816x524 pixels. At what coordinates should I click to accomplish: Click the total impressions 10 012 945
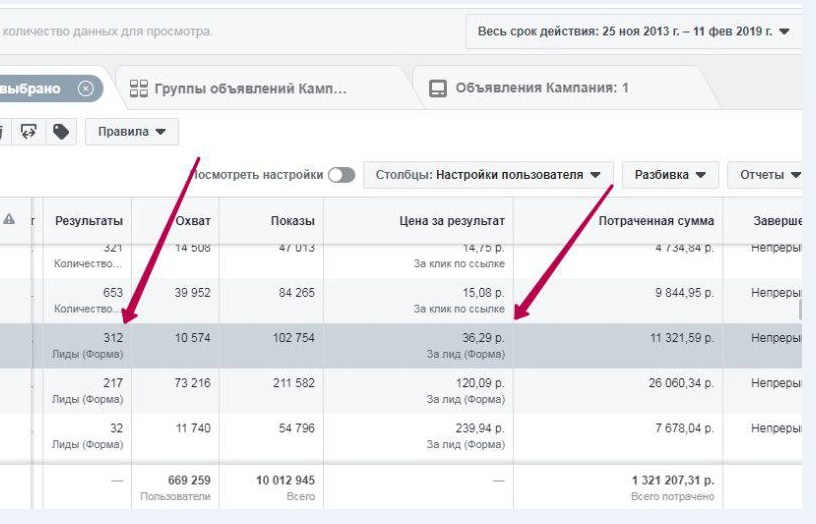(x=285, y=480)
